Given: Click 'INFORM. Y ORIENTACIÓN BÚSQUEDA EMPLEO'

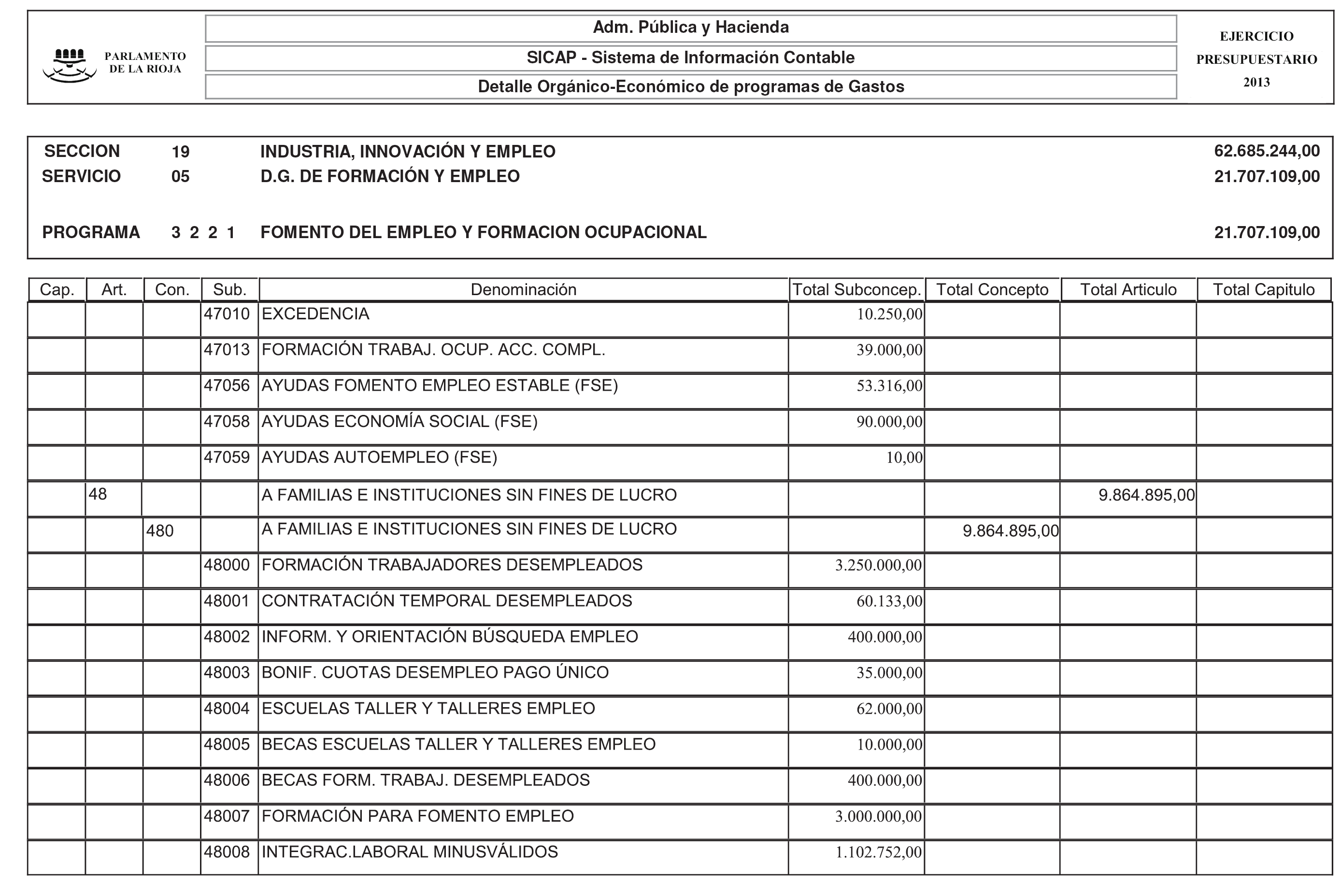Looking at the screenshot, I should [450, 637].
